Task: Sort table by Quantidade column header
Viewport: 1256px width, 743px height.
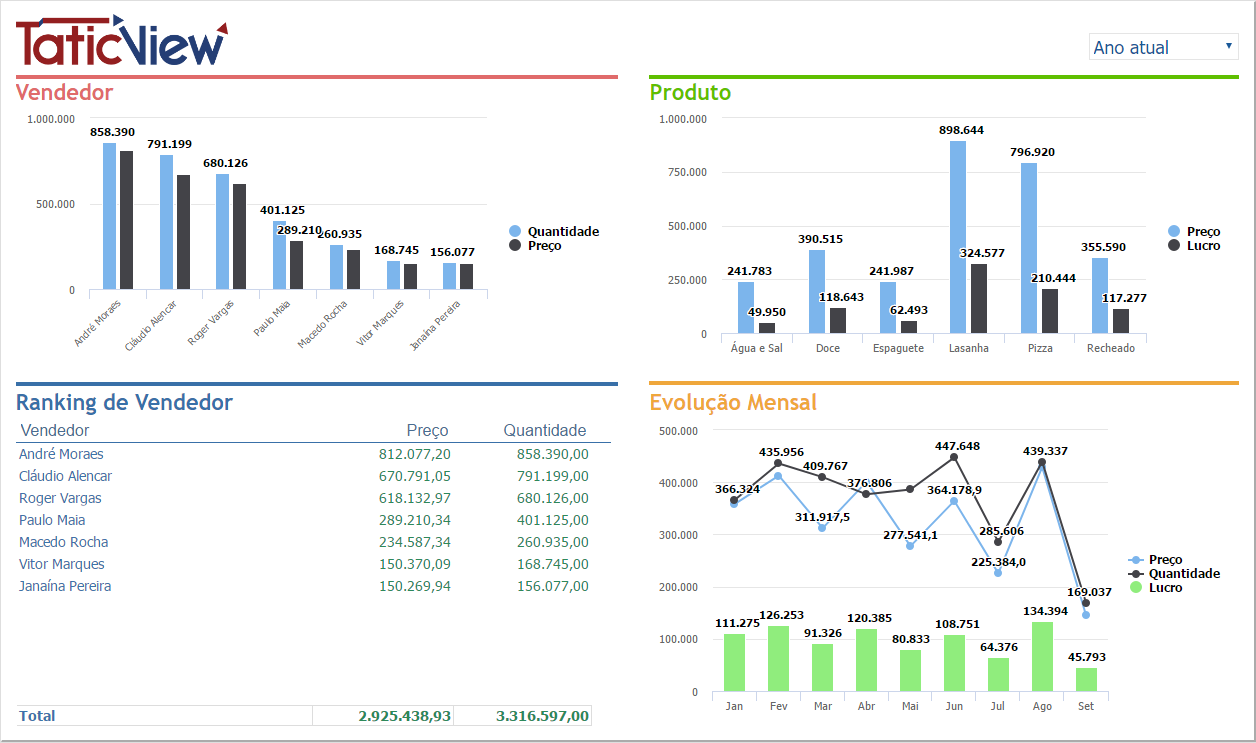Action: tap(544, 431)
